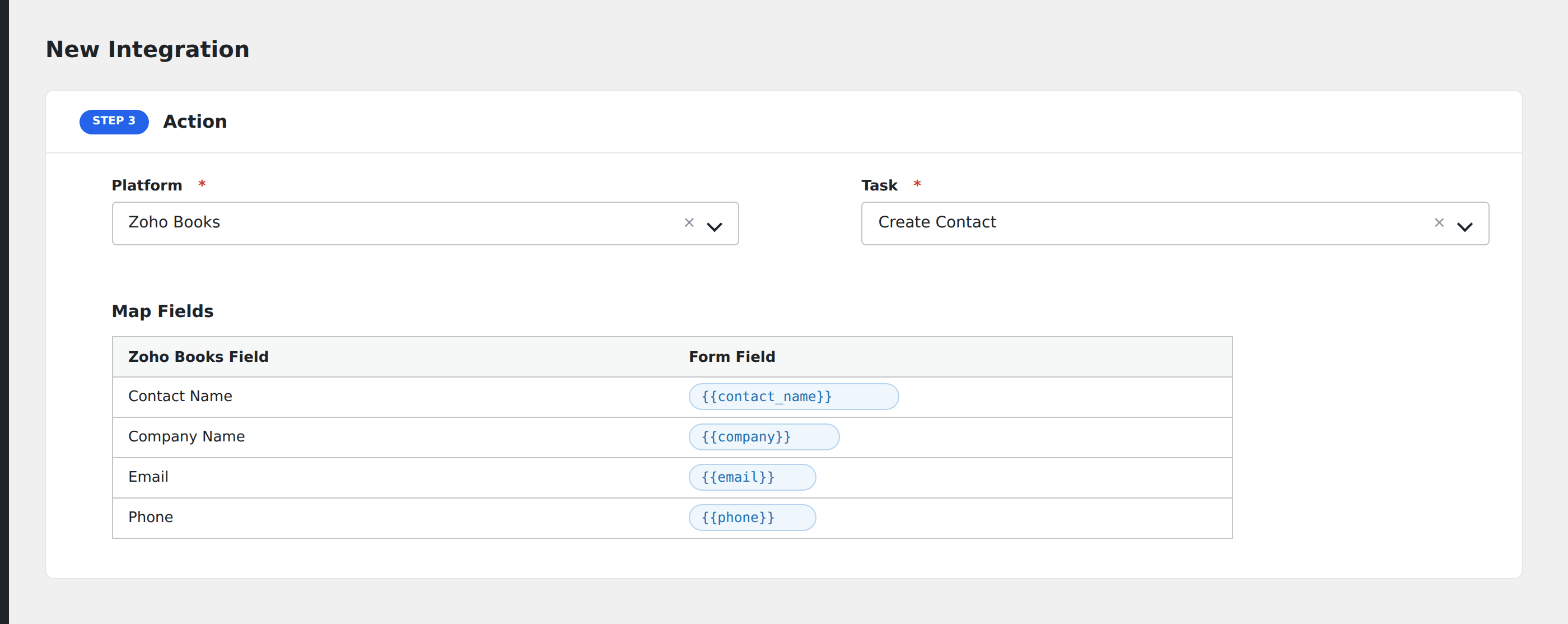
Task: Clear the Create Contact task selection
Action: pyautogui.click(x=1439, y=223)
